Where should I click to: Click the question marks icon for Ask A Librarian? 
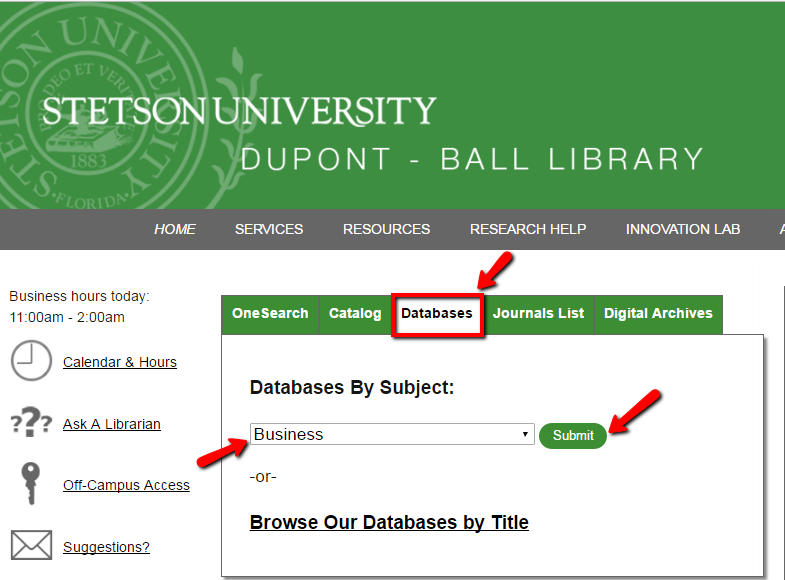pyautogui.click(x=31, y=422)
